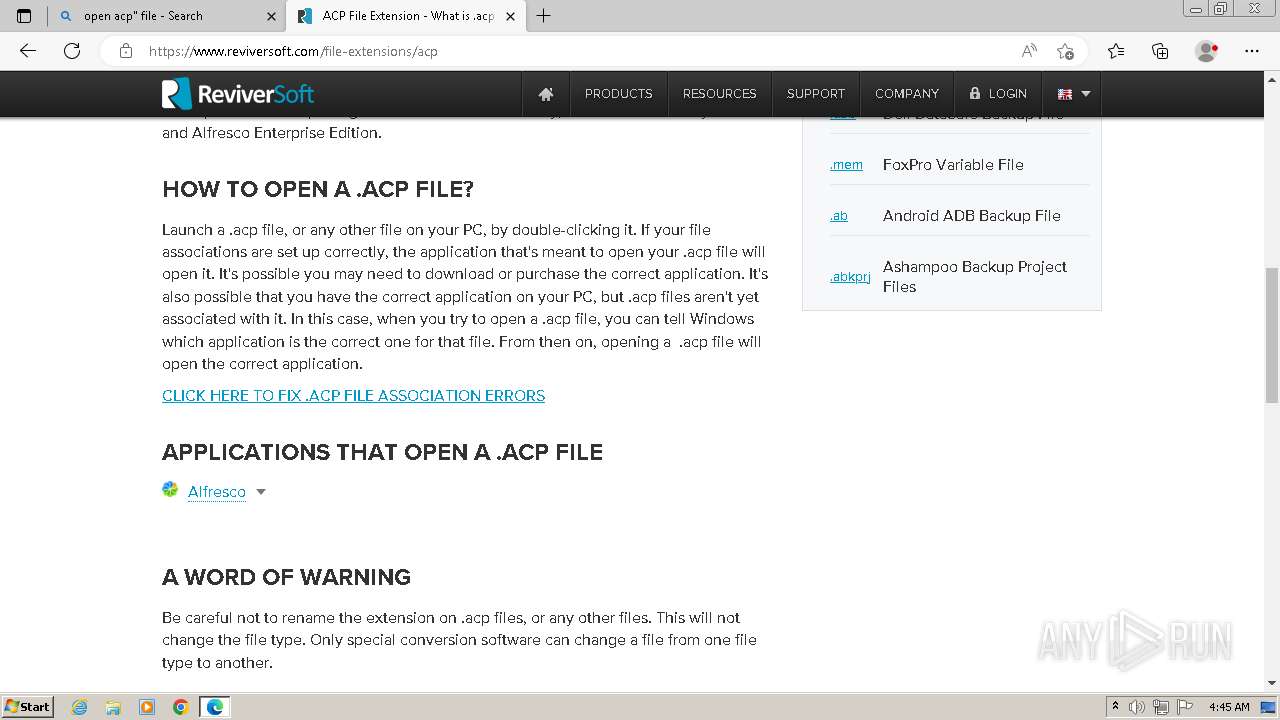Open the volume tray icon
The image size is (1280, 720).
(x=1137, y=707)
